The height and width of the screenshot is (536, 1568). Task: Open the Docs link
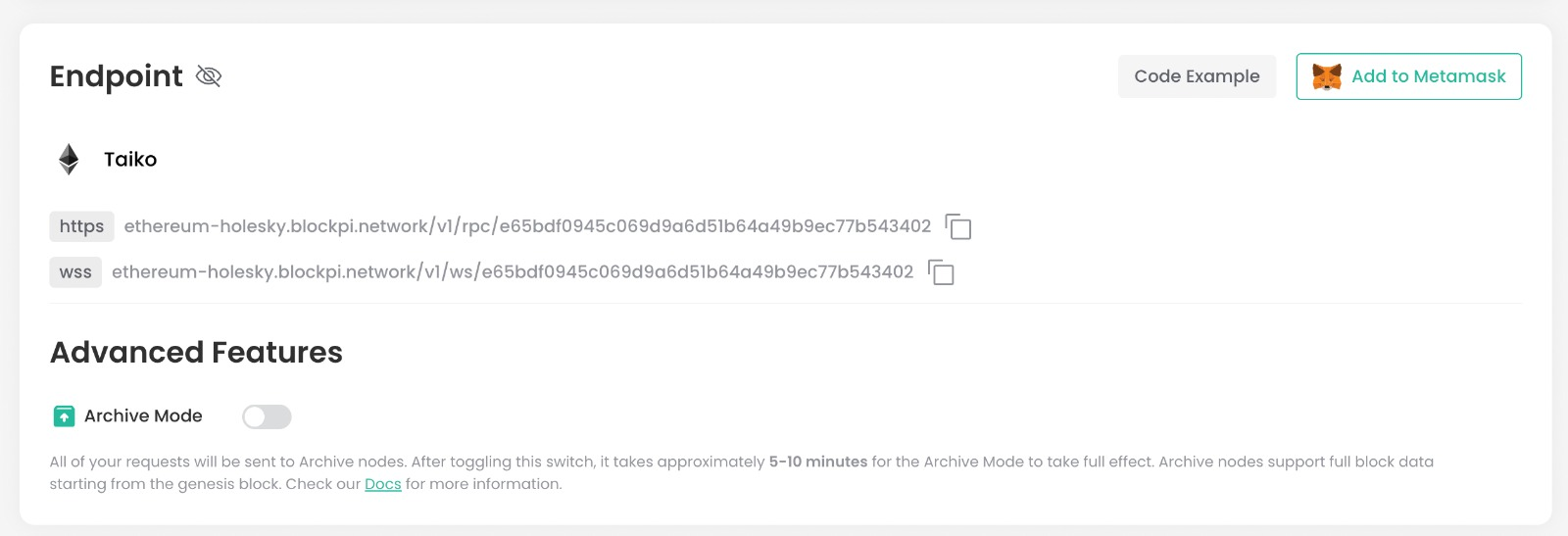(383, 484)
